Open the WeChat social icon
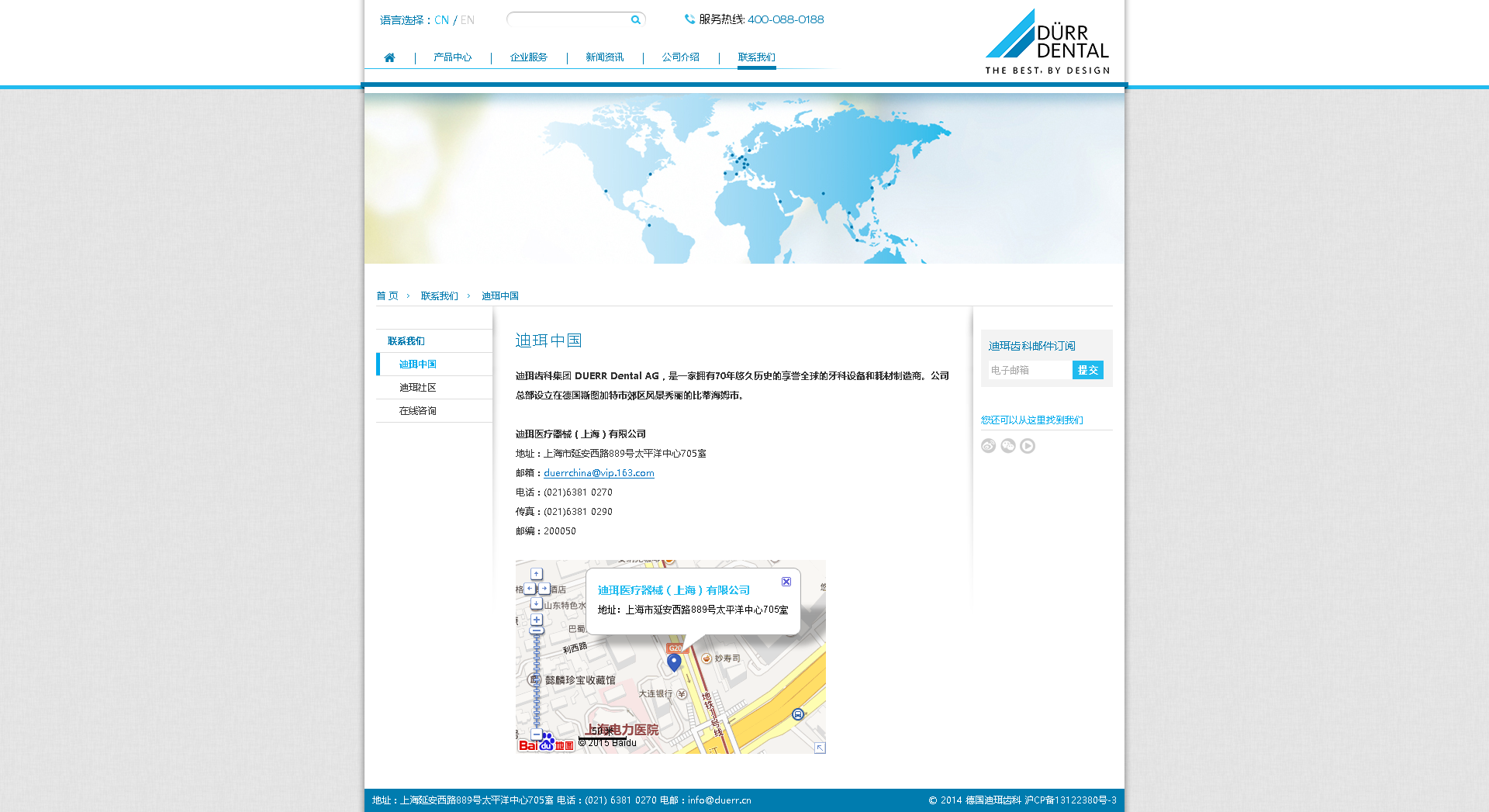The image size is (1489, 812). click(x=1008, y=446)
